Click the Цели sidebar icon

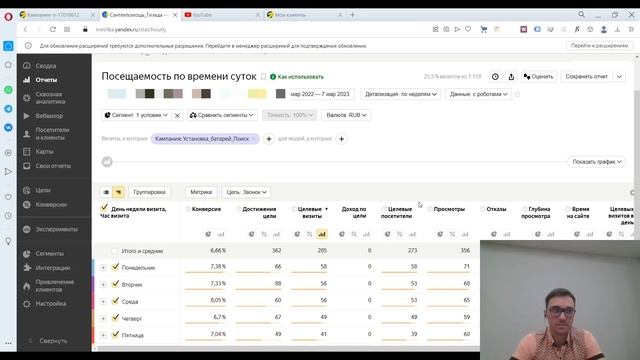[27, 190]
